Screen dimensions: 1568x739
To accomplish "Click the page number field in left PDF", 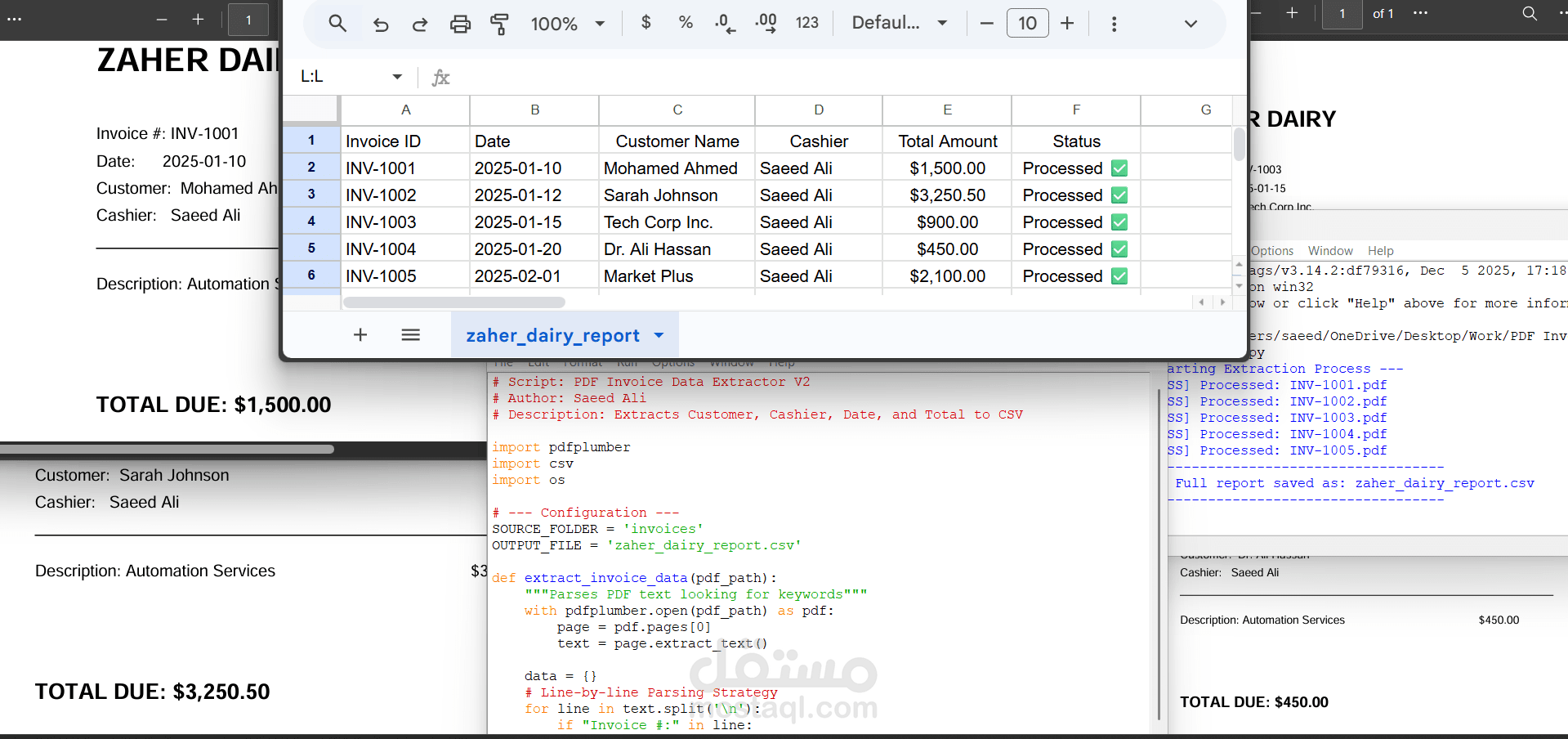I will [x=248, y=20].
